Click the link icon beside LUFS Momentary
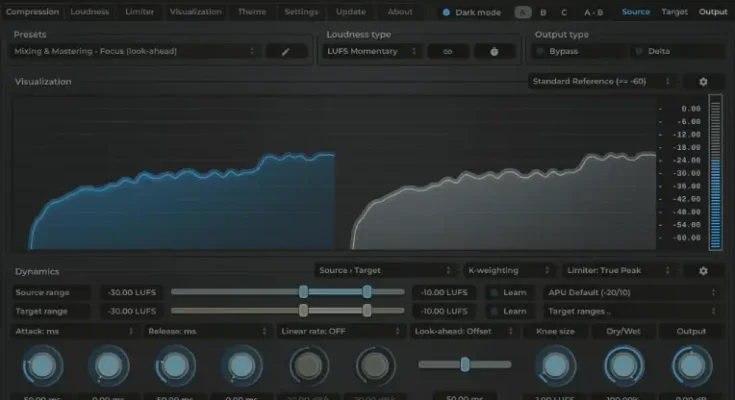 [447, 51]
